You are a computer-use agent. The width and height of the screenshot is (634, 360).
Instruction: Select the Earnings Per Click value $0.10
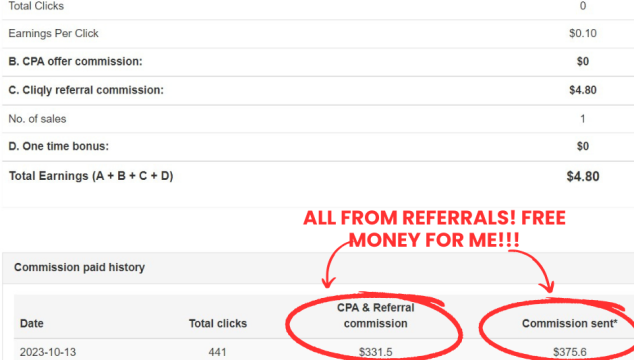(583, 33)
